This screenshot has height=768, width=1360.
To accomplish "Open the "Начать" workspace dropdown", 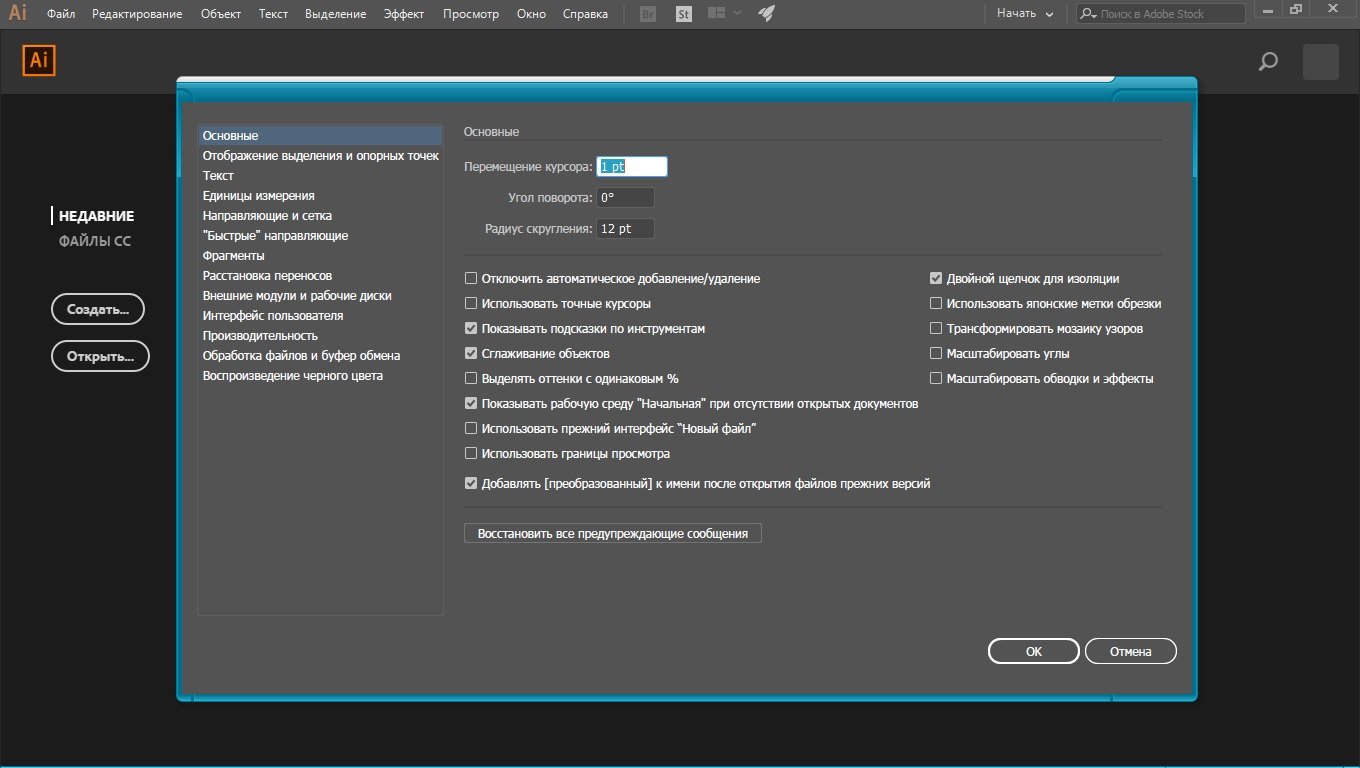I will coord(1025,14).
